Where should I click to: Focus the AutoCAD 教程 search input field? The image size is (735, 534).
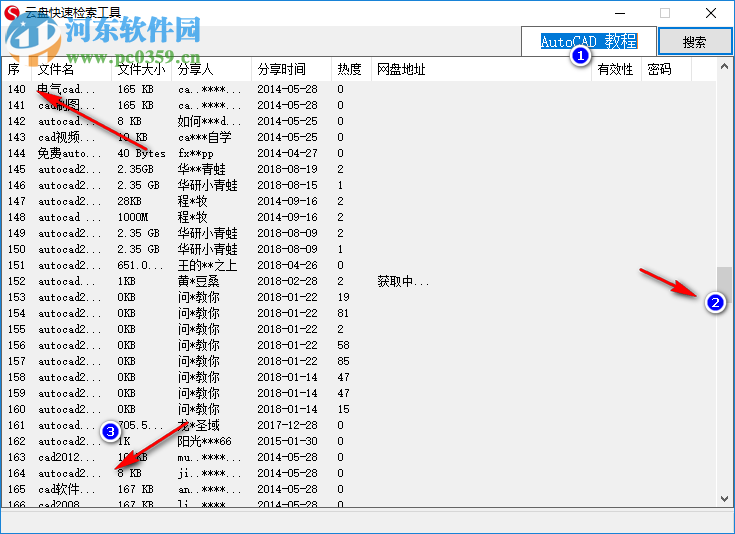point(589,42)
